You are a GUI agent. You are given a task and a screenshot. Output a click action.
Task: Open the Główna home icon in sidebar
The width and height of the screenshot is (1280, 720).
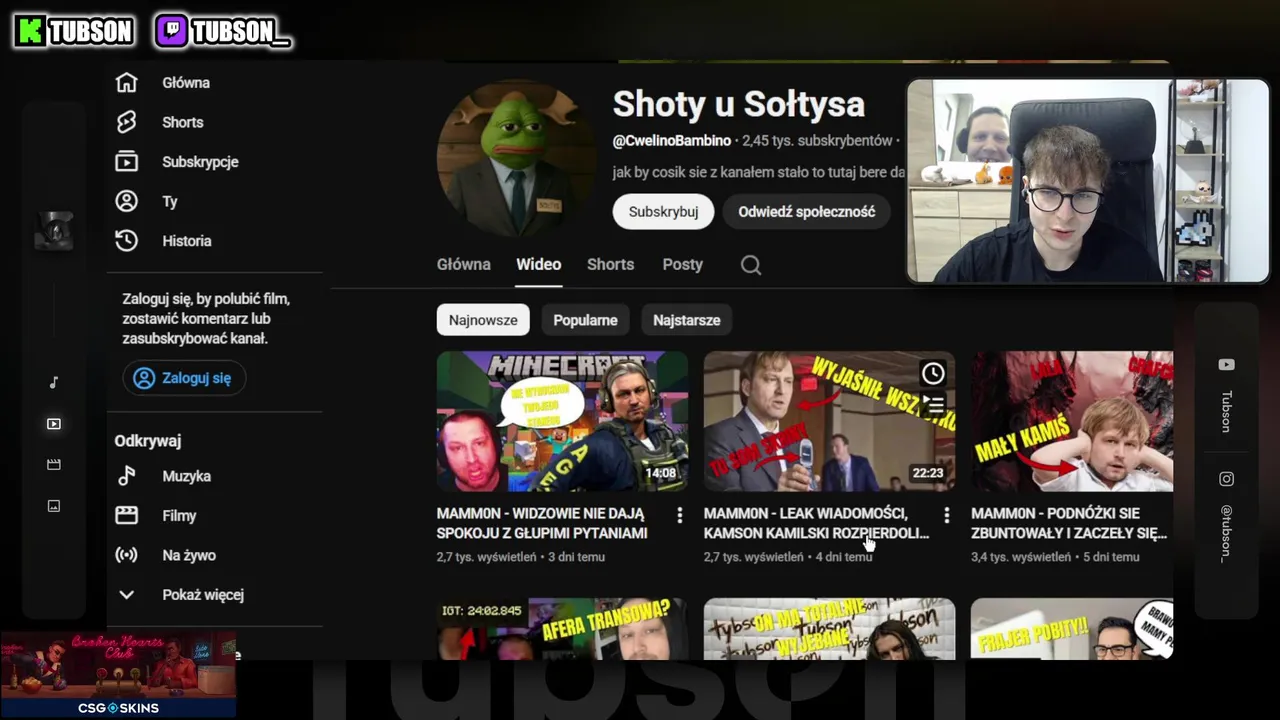pos(126,83)
